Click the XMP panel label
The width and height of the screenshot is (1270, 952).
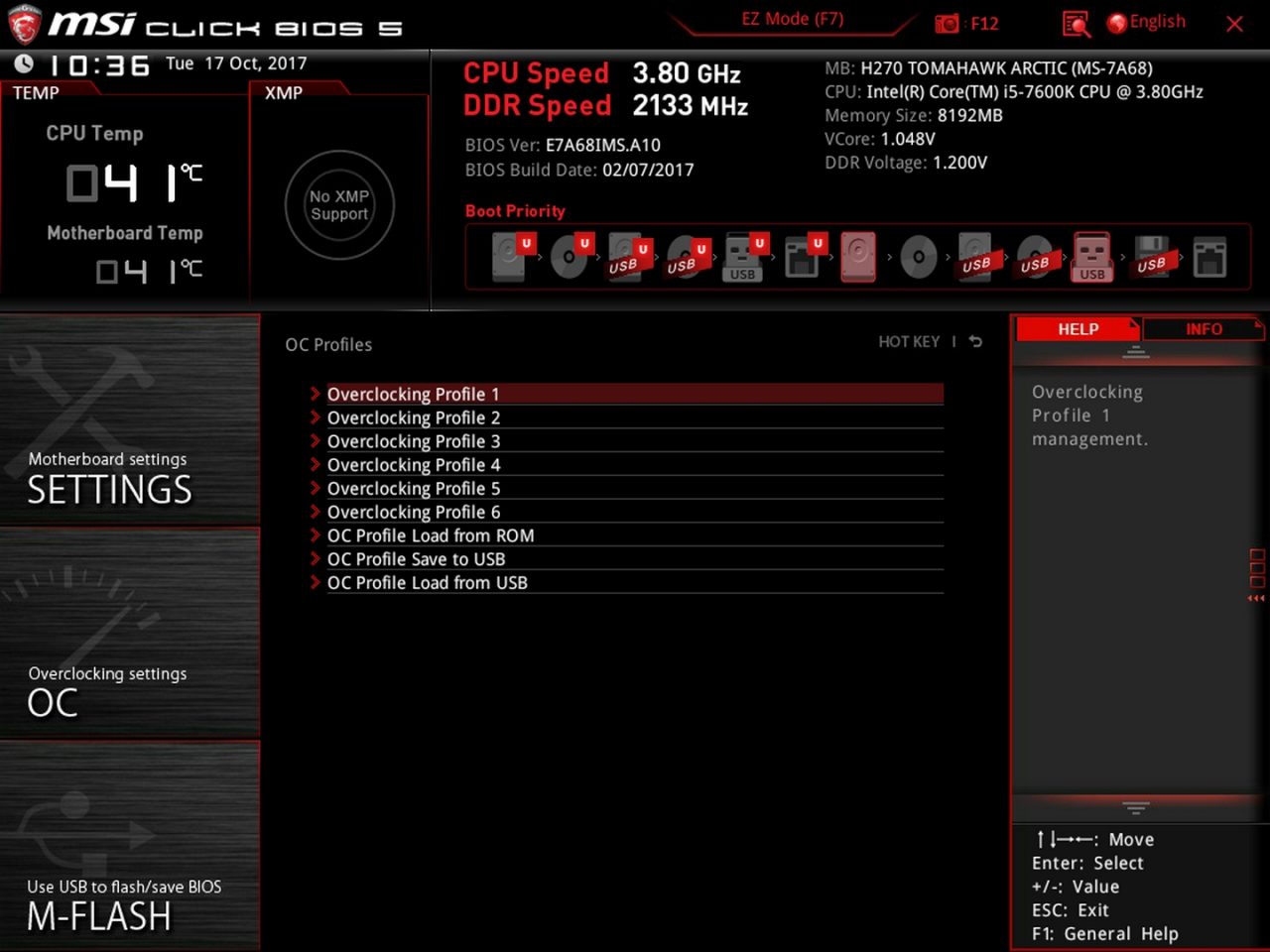tap(284, 92)
